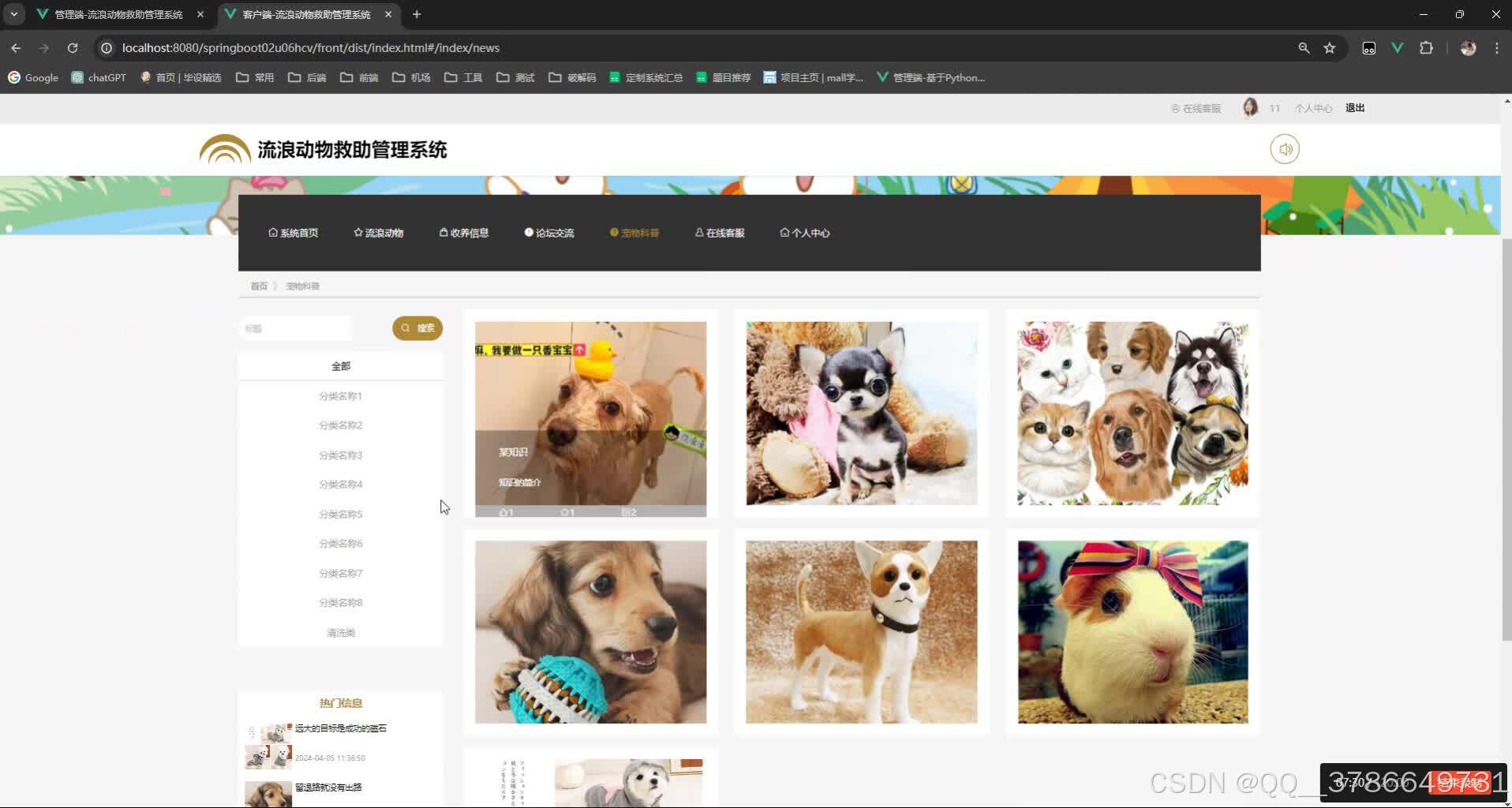Open the Google bookmark
Viewport: 1512px width, 808px height.
tap(33, 77)
